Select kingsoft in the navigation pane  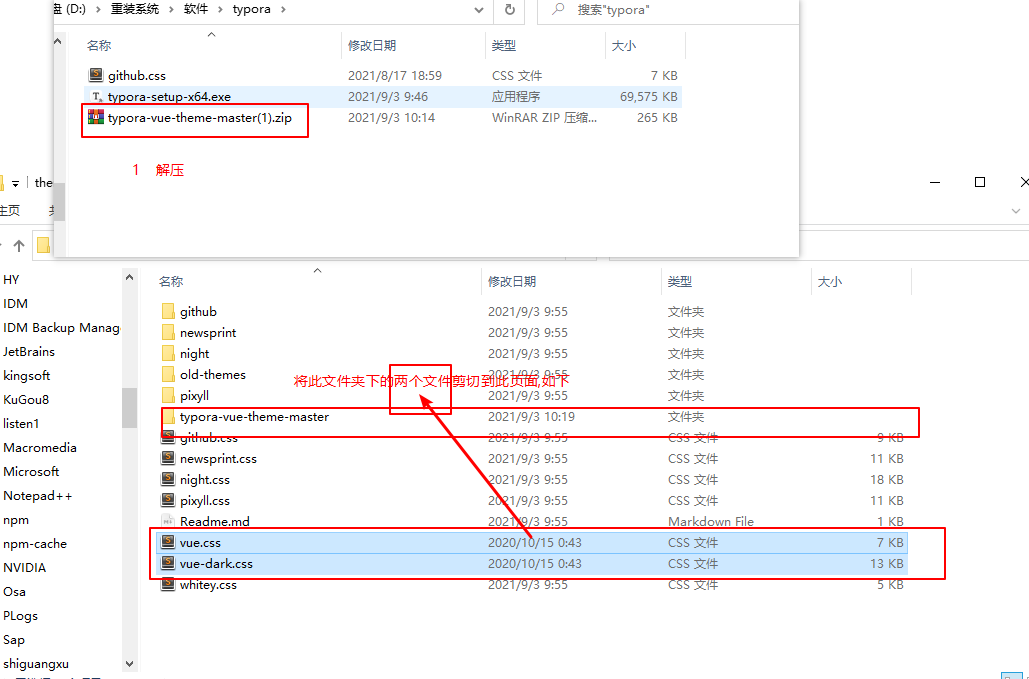26,375
